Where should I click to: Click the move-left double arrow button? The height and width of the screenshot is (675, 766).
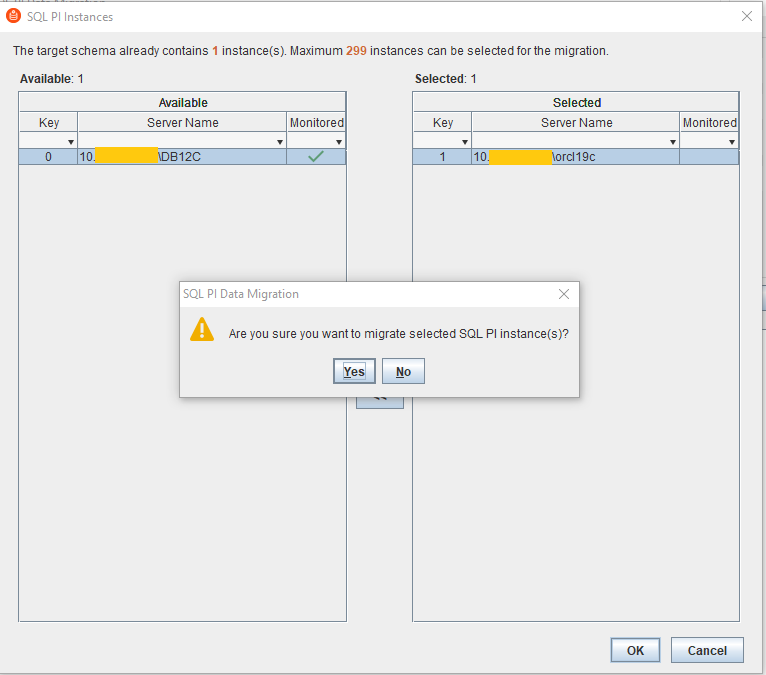click(380, 402)
